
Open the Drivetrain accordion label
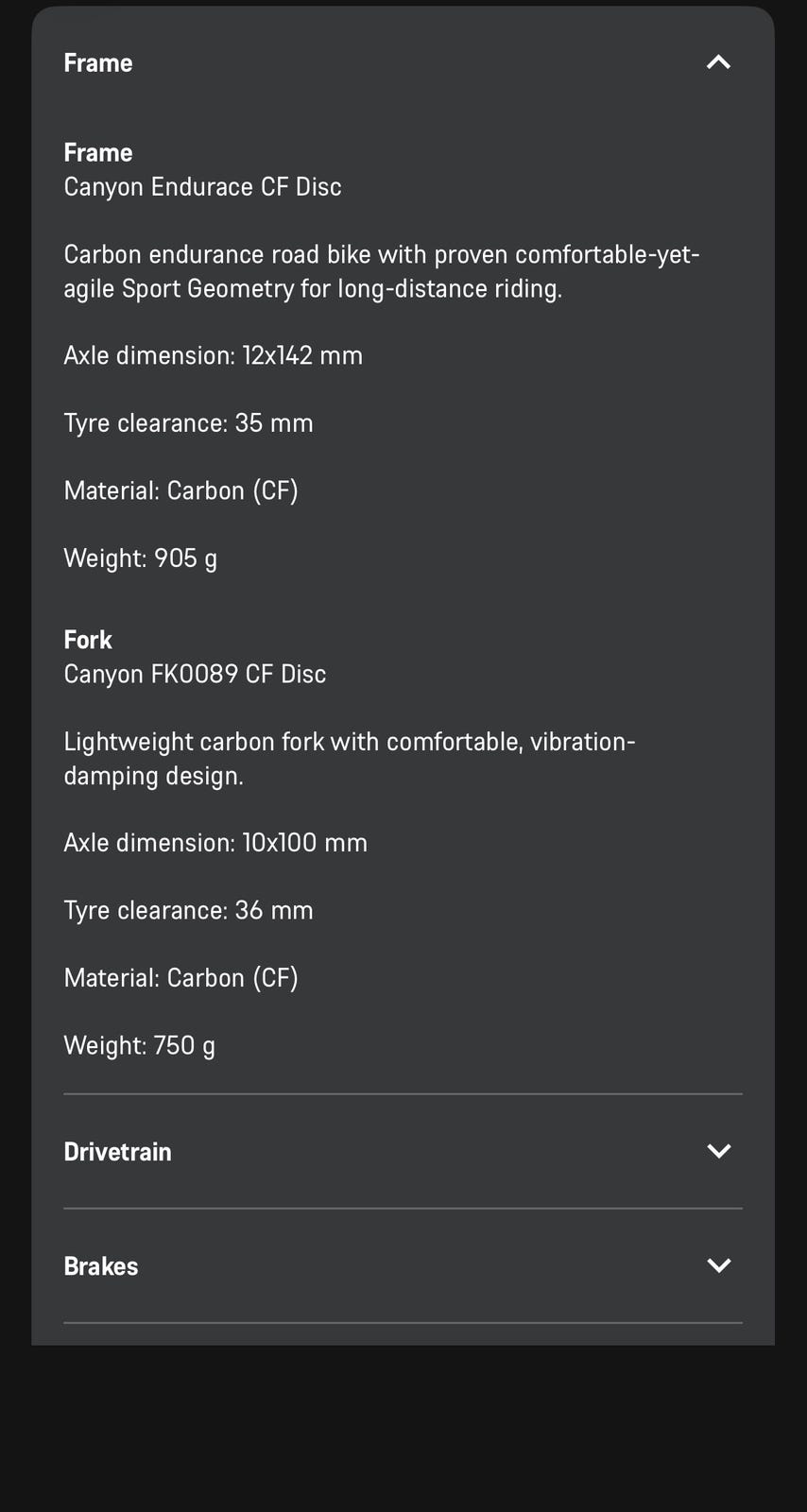118,1152
